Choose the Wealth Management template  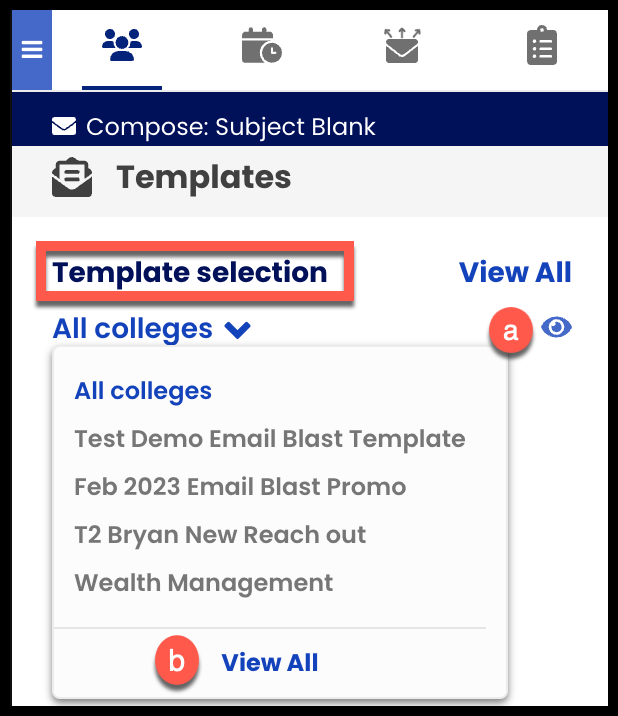[203, 582]
